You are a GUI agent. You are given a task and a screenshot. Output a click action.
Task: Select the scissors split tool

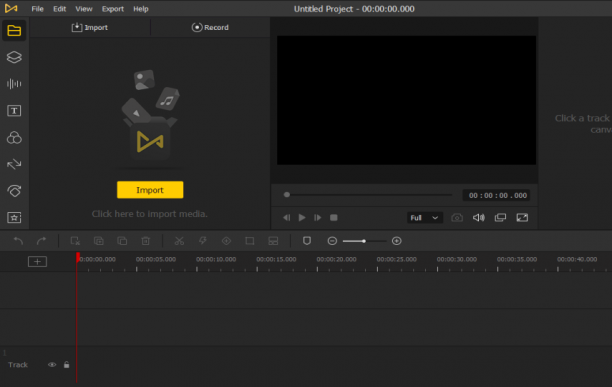pyautogui.click(x=179, y=241)
